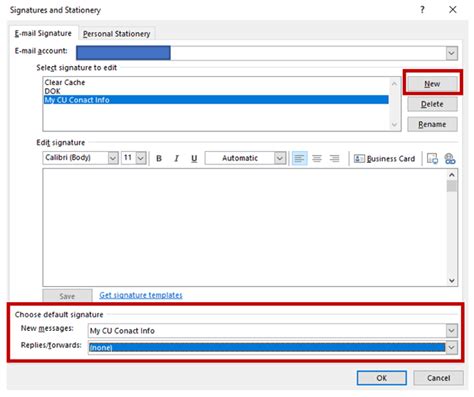474x397 pixels.
Task: Center align signature text
Action: (317, 158)
